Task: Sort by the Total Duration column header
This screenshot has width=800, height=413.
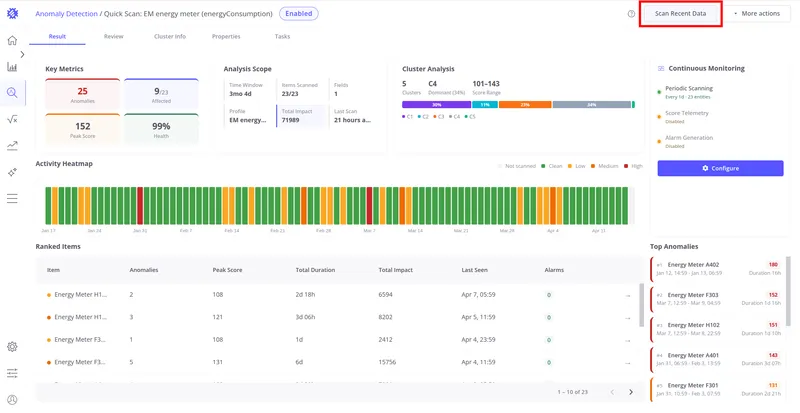Action: pyautogui.click(x=315, y=270)
